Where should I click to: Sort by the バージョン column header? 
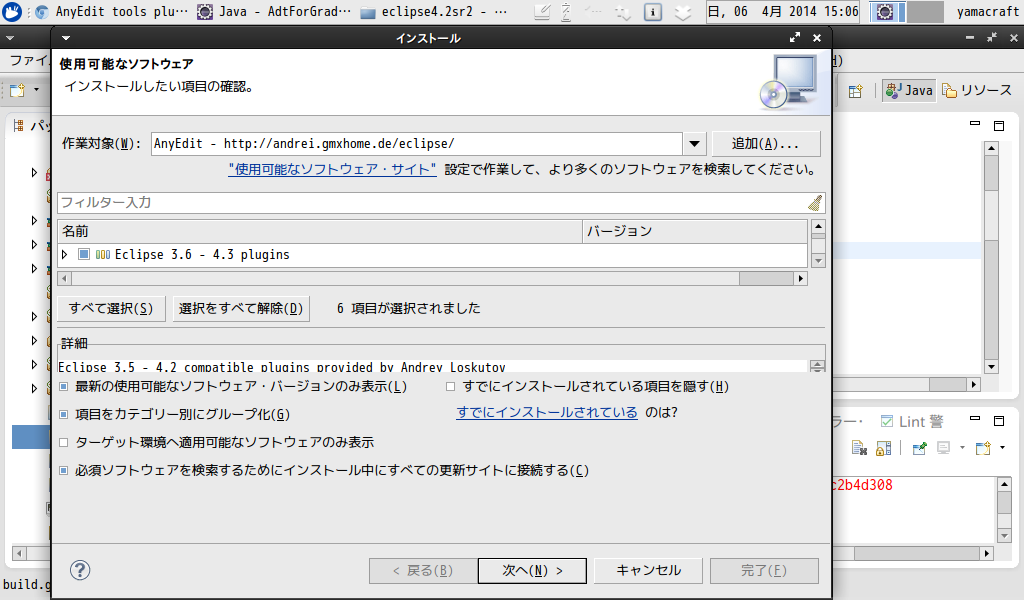(x=695, y=231)
